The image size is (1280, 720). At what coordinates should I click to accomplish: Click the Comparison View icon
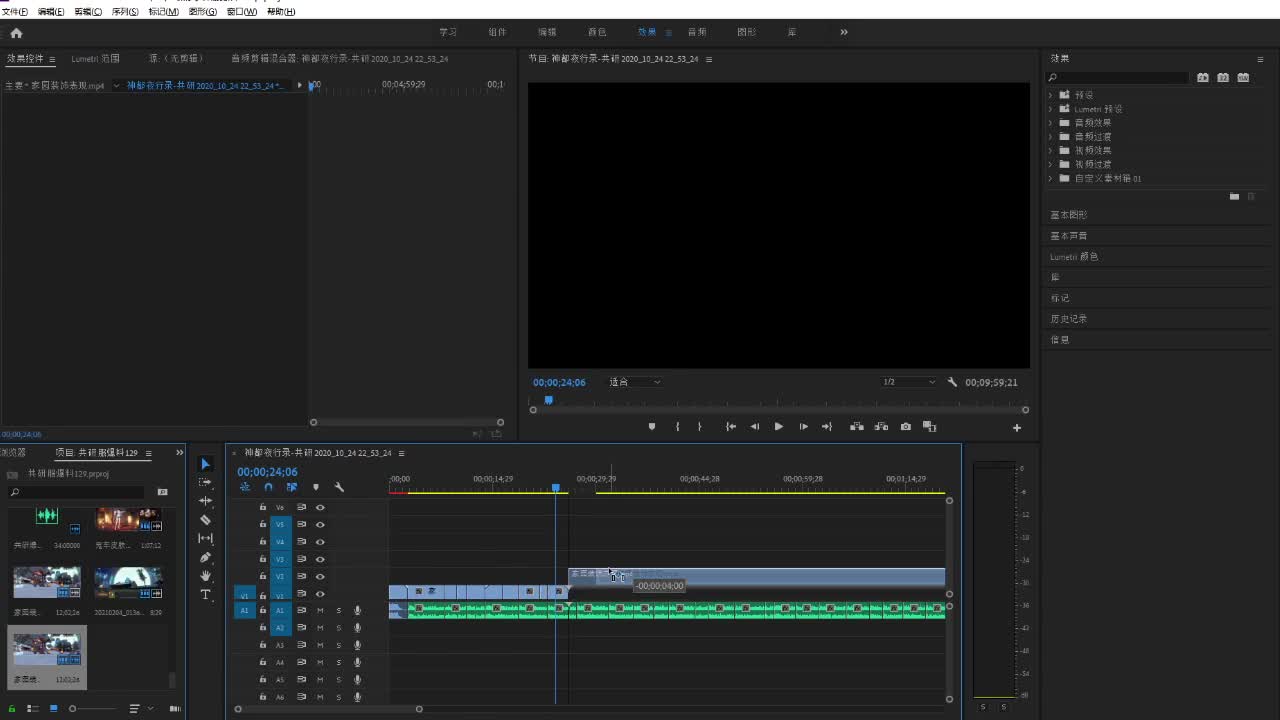(929, 427)
